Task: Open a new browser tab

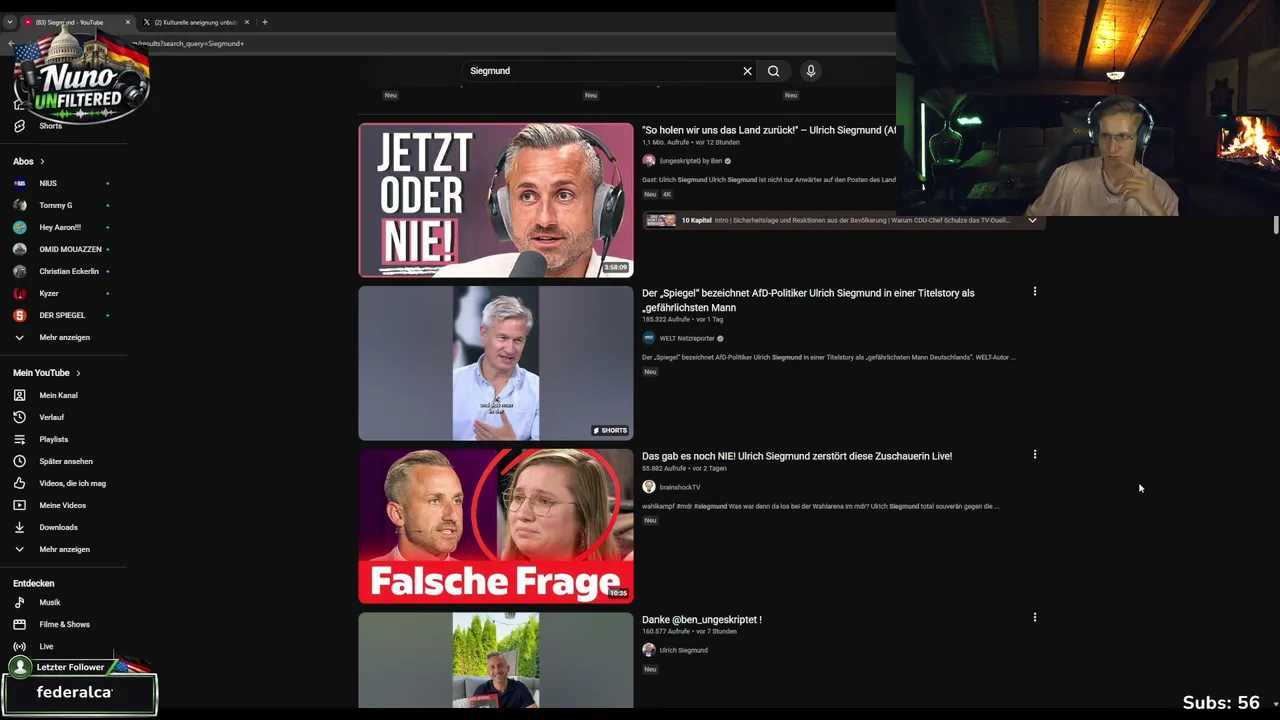Action: 265,22
